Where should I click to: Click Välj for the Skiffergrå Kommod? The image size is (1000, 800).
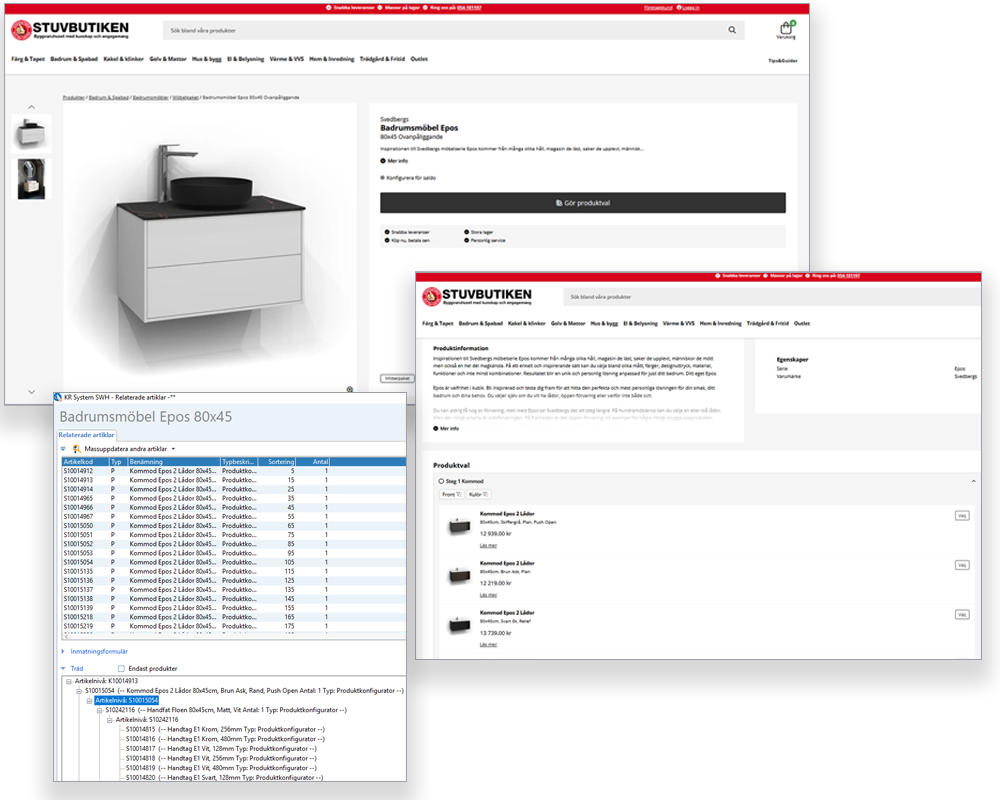(962, 515)
